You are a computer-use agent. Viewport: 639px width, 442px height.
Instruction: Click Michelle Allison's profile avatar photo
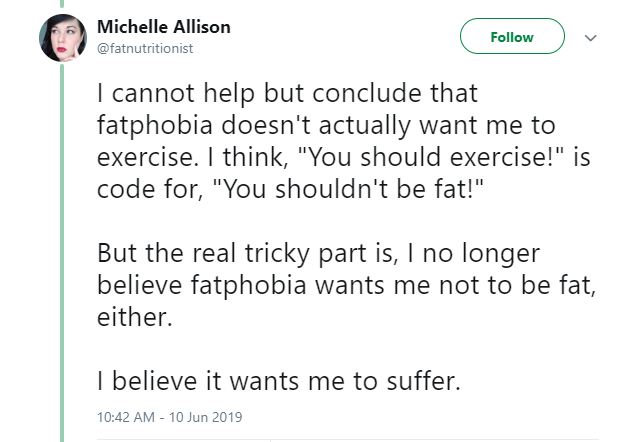click(62, 38)
